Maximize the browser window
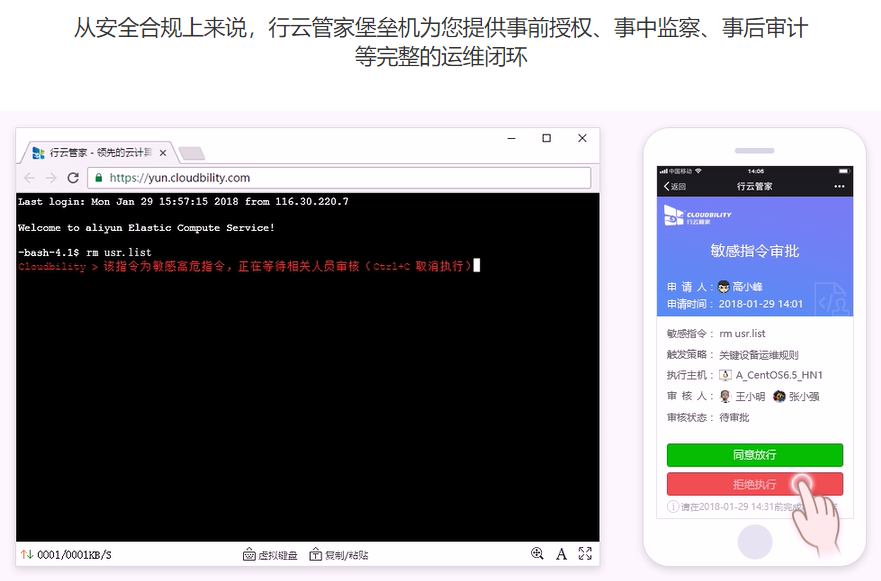 coord(546,138)
